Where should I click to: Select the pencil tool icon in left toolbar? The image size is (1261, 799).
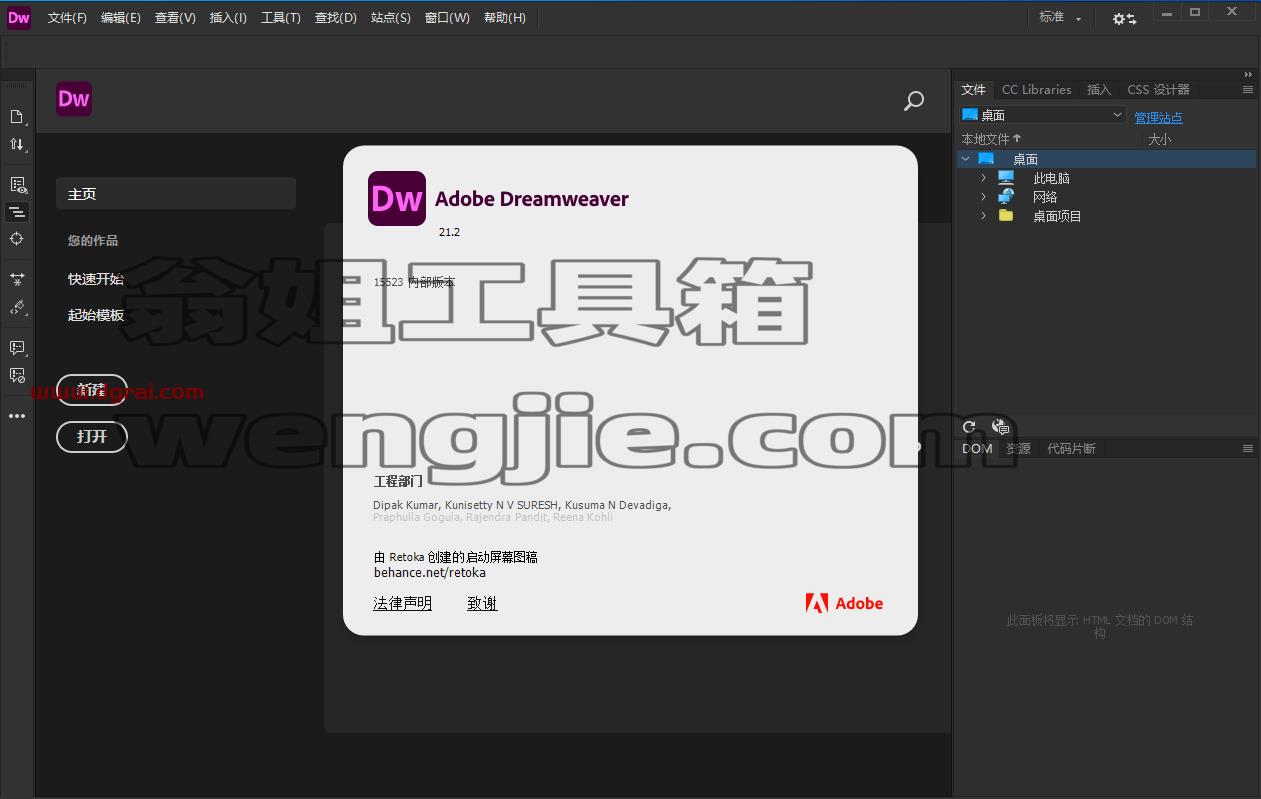17,307
